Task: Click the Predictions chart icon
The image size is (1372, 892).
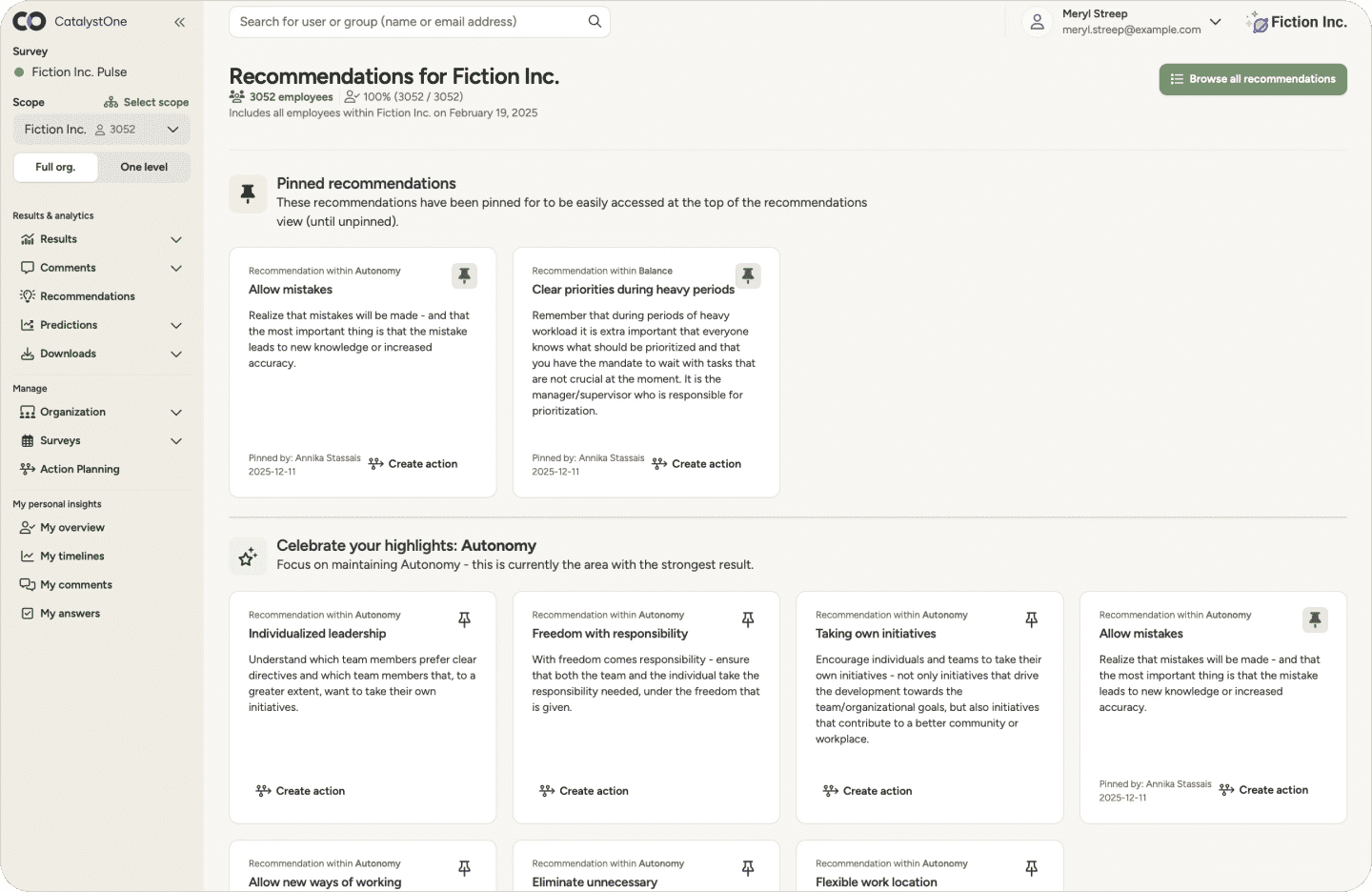Action: click(28, 325)
